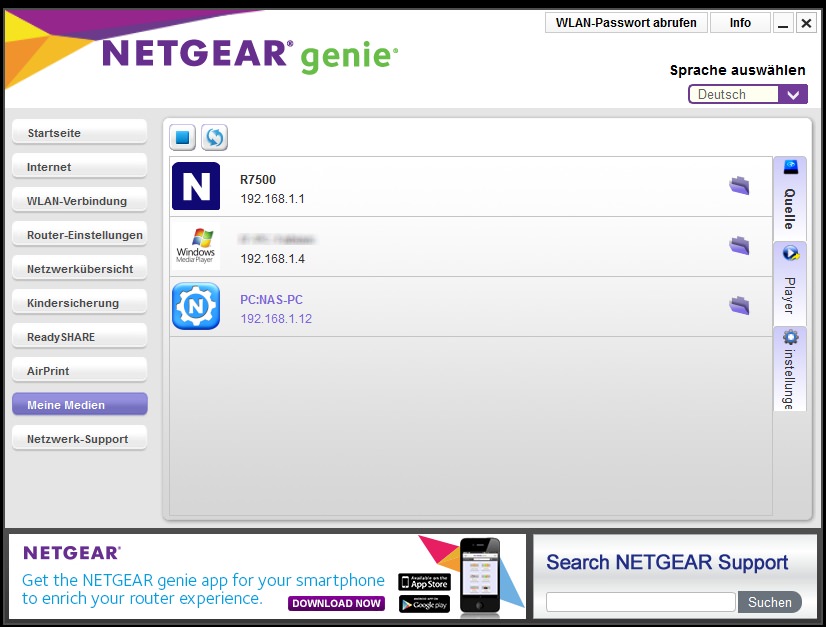Click WLAN-Passwort abrufen button
The image size is (826, 627).
click(x=626, y=23)
